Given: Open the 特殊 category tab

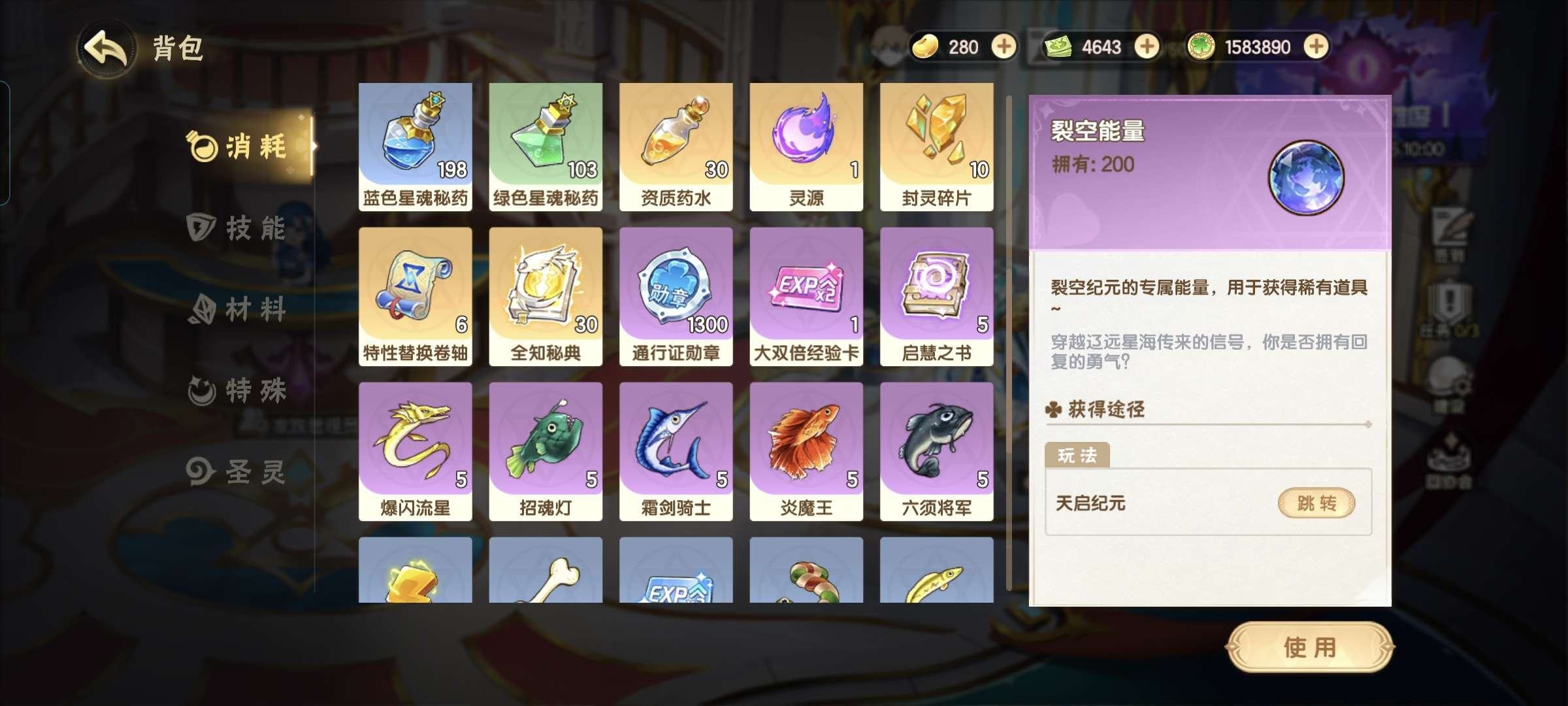Looking at the screenshot, I should (x=237, y=390).
